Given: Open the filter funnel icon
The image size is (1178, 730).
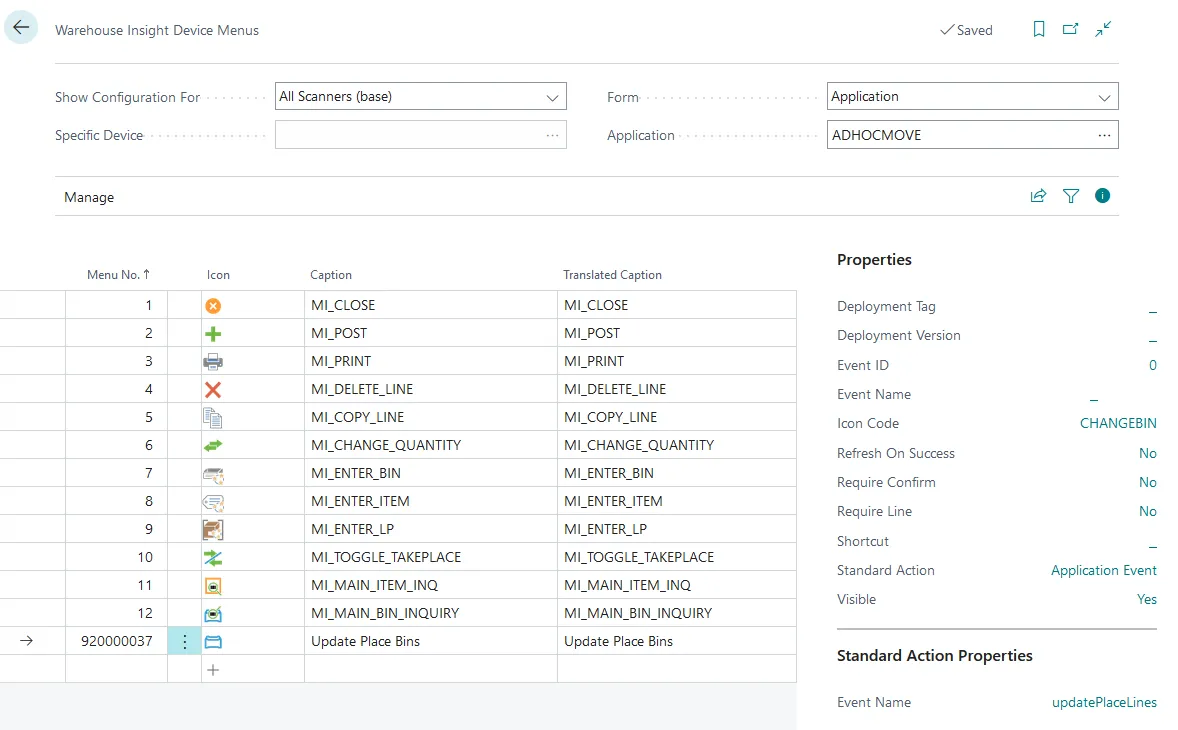Looking at the screenshot, I should (1071, 196).
